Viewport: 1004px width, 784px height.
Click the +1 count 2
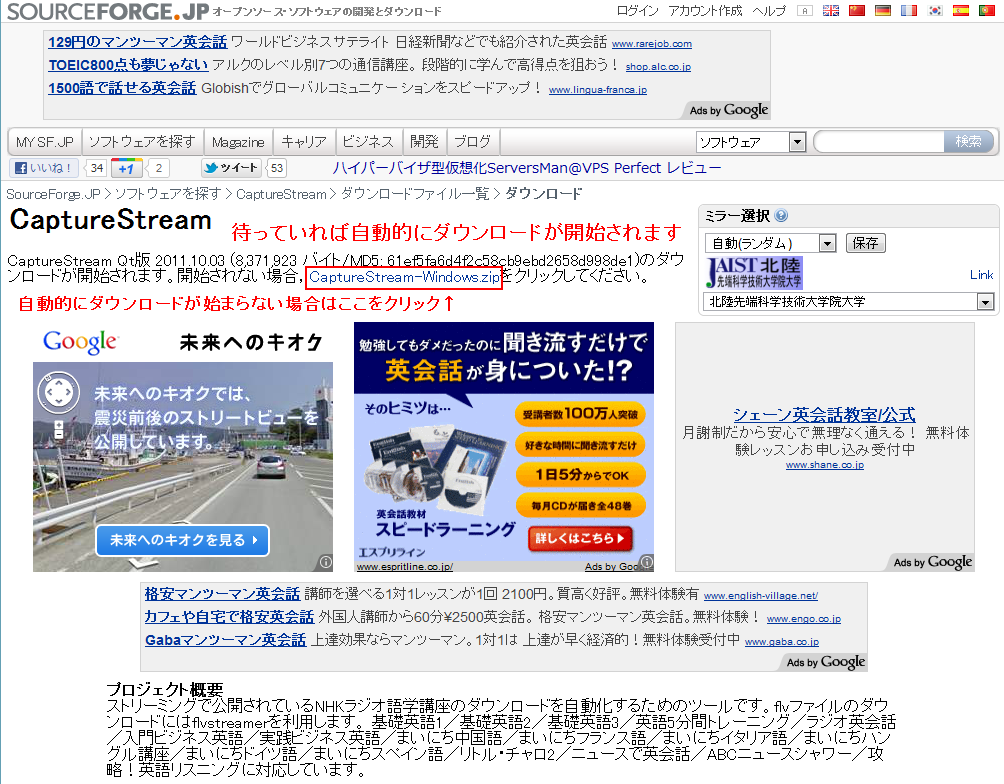[158, 168]
